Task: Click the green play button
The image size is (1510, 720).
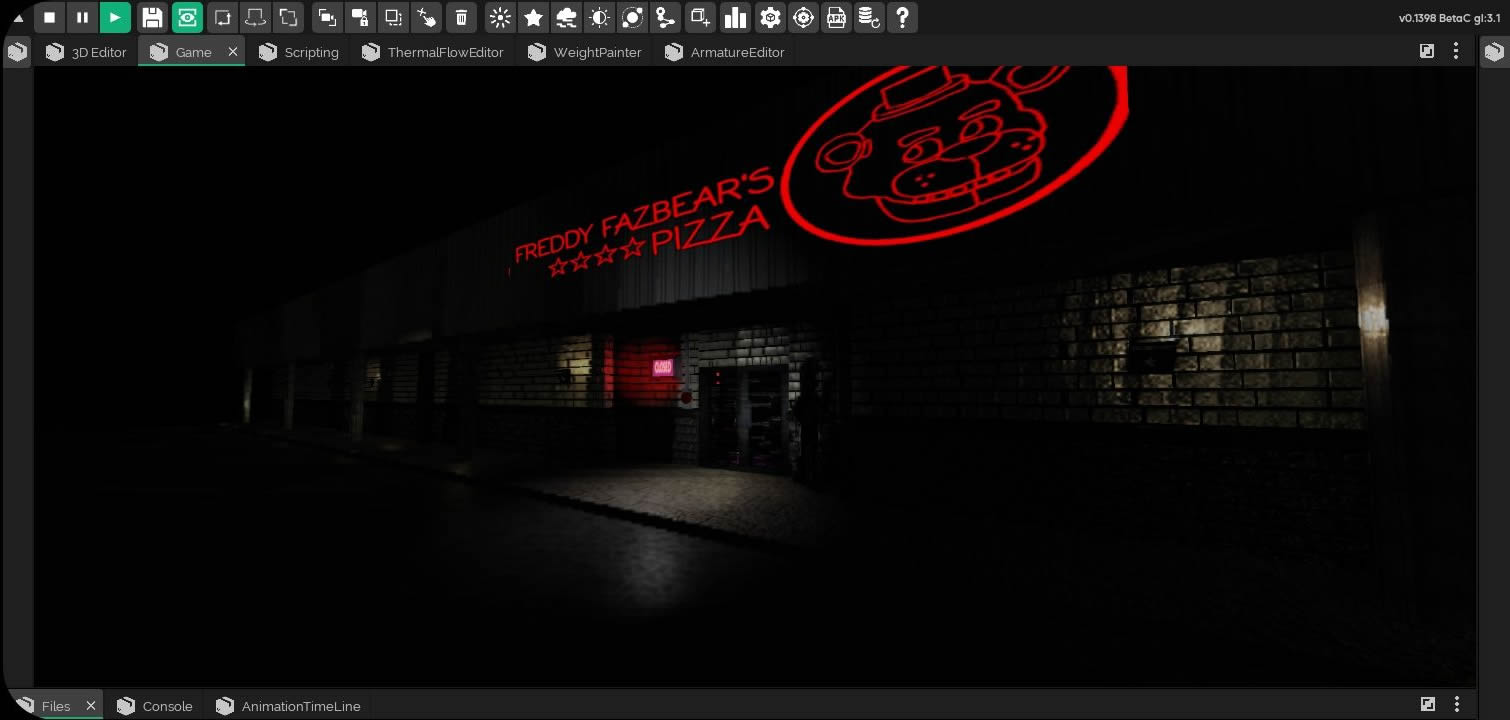Action: pos(115,17)
